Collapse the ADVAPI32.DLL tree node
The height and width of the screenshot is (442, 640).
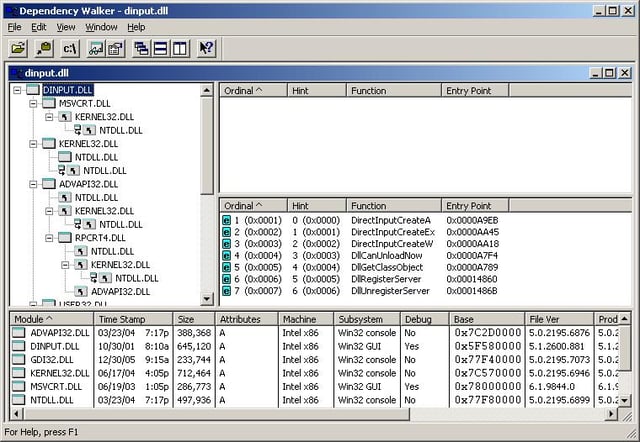coord(33,184)
